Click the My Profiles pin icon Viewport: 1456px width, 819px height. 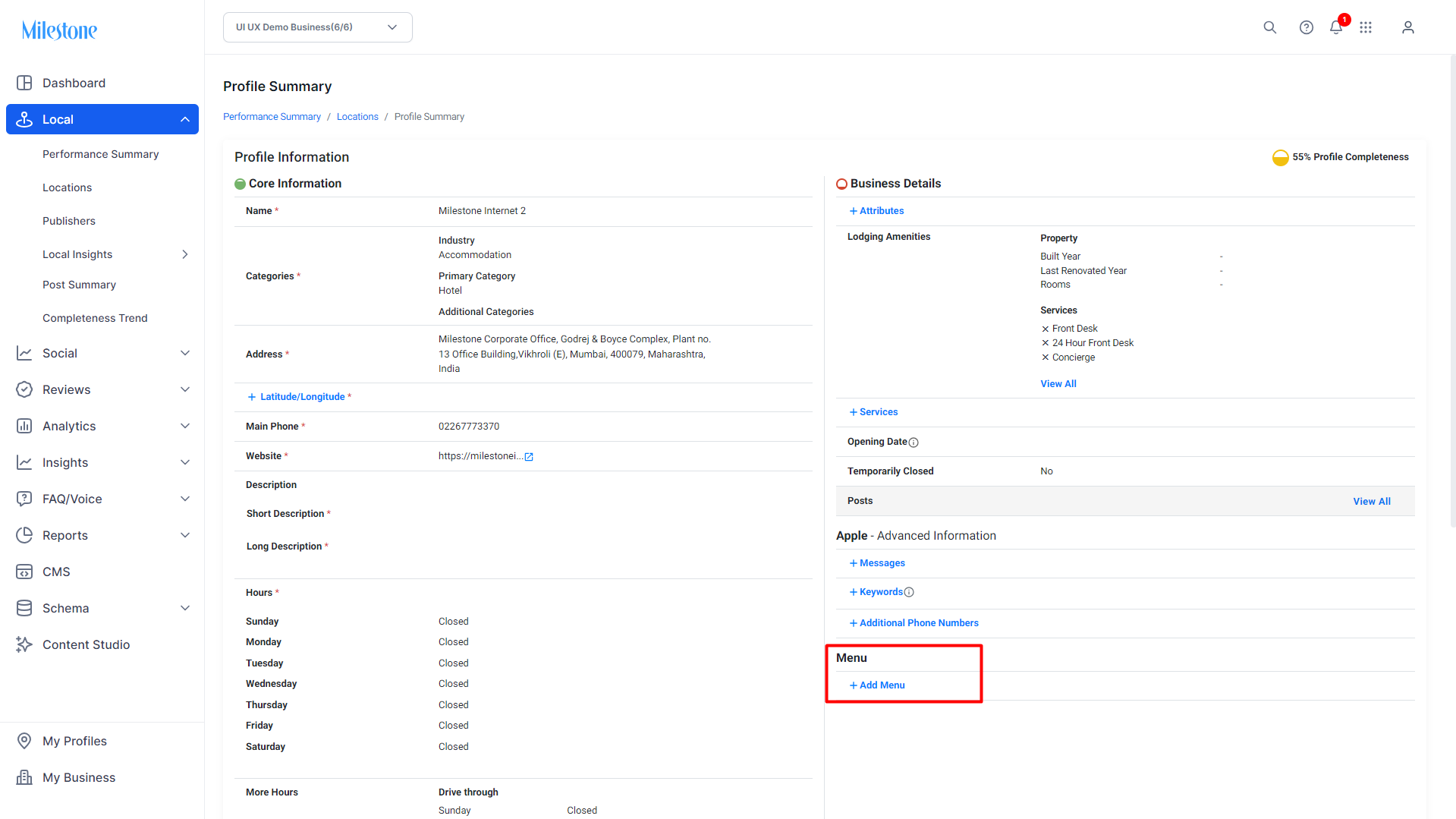[x=24, y=741]
